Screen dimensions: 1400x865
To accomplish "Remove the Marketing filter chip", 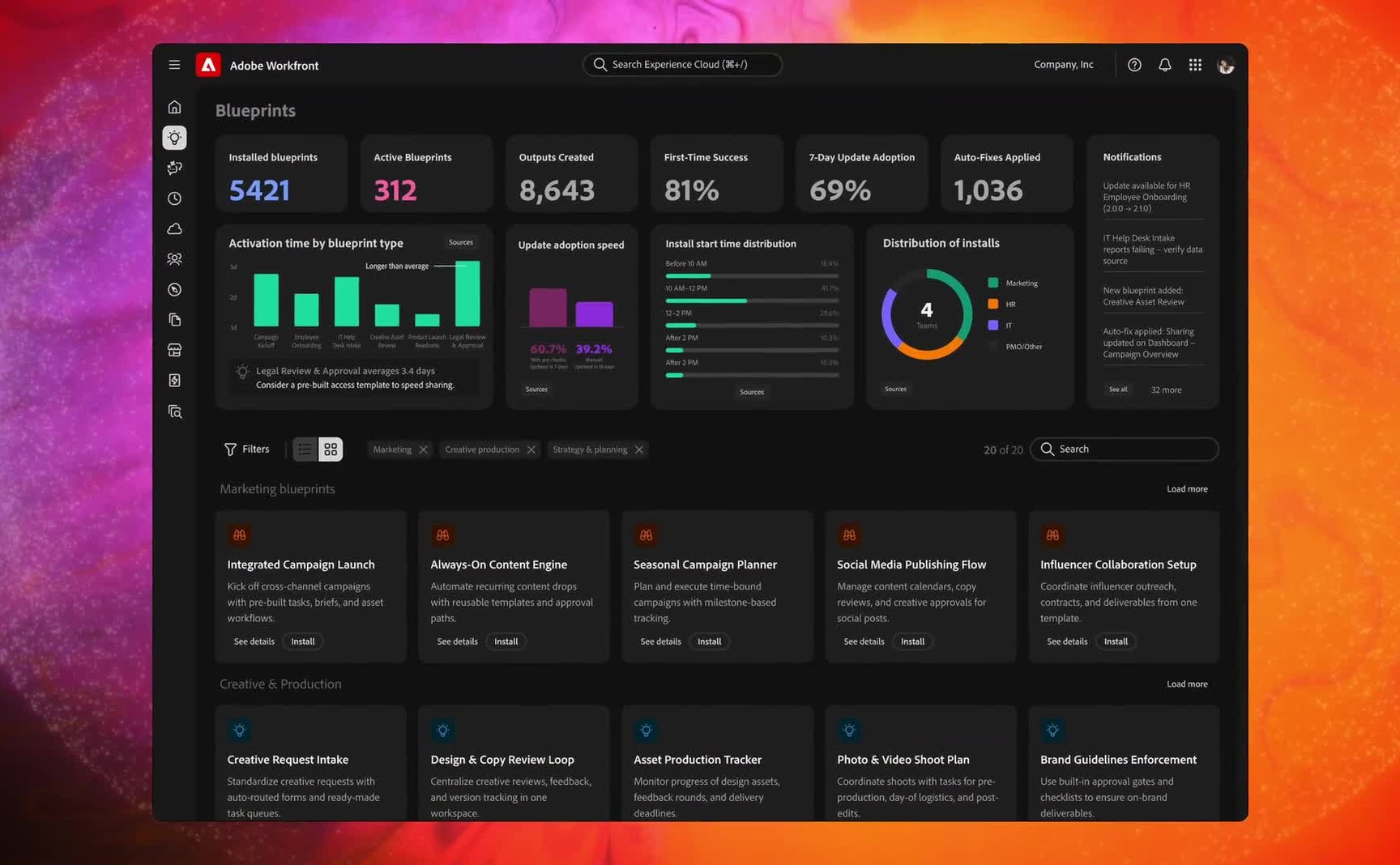I will tap(423, 450).
